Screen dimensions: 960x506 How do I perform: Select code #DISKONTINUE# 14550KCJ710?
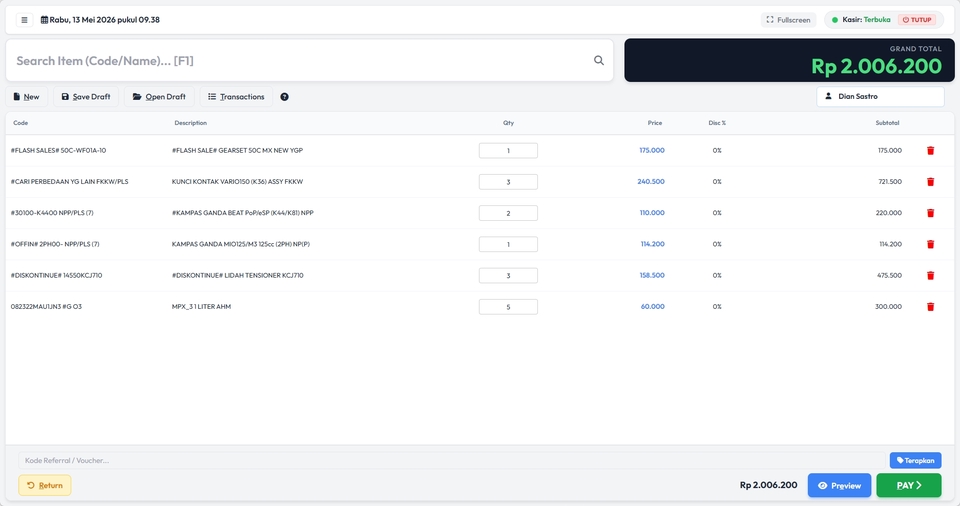click(x=56, y=275)
